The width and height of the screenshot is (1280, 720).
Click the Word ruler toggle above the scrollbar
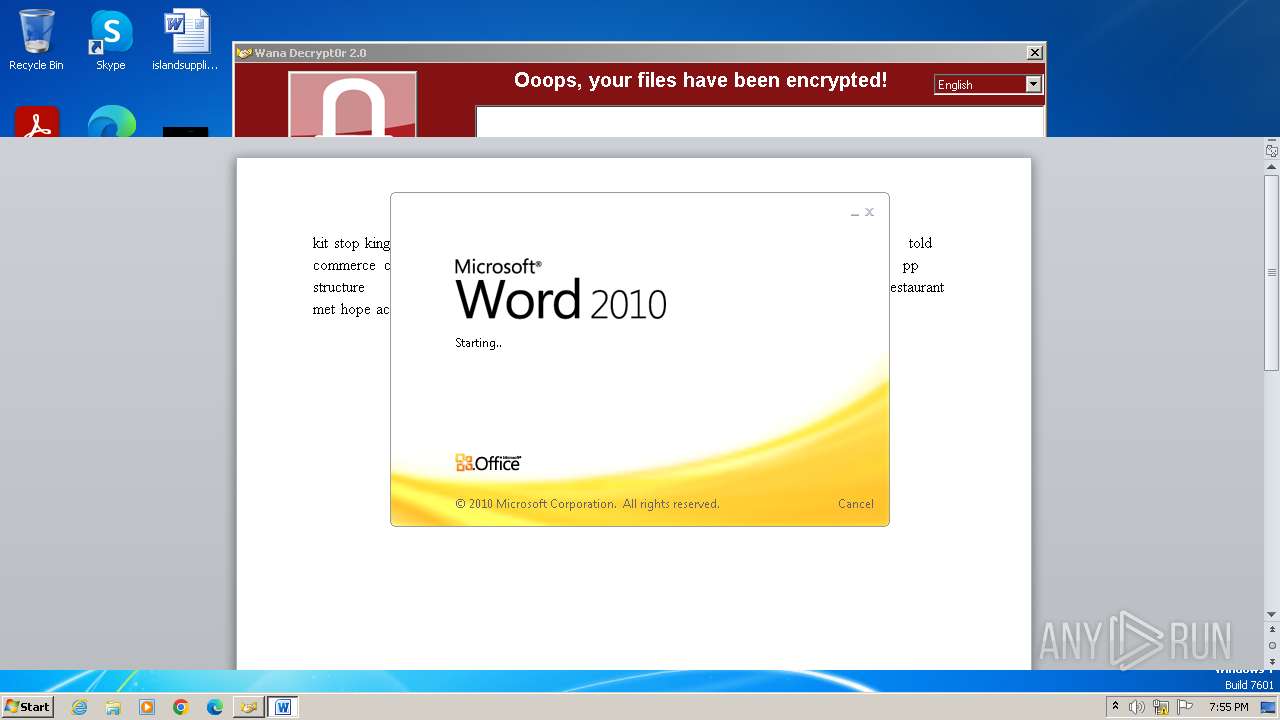tap(1271, 151)
